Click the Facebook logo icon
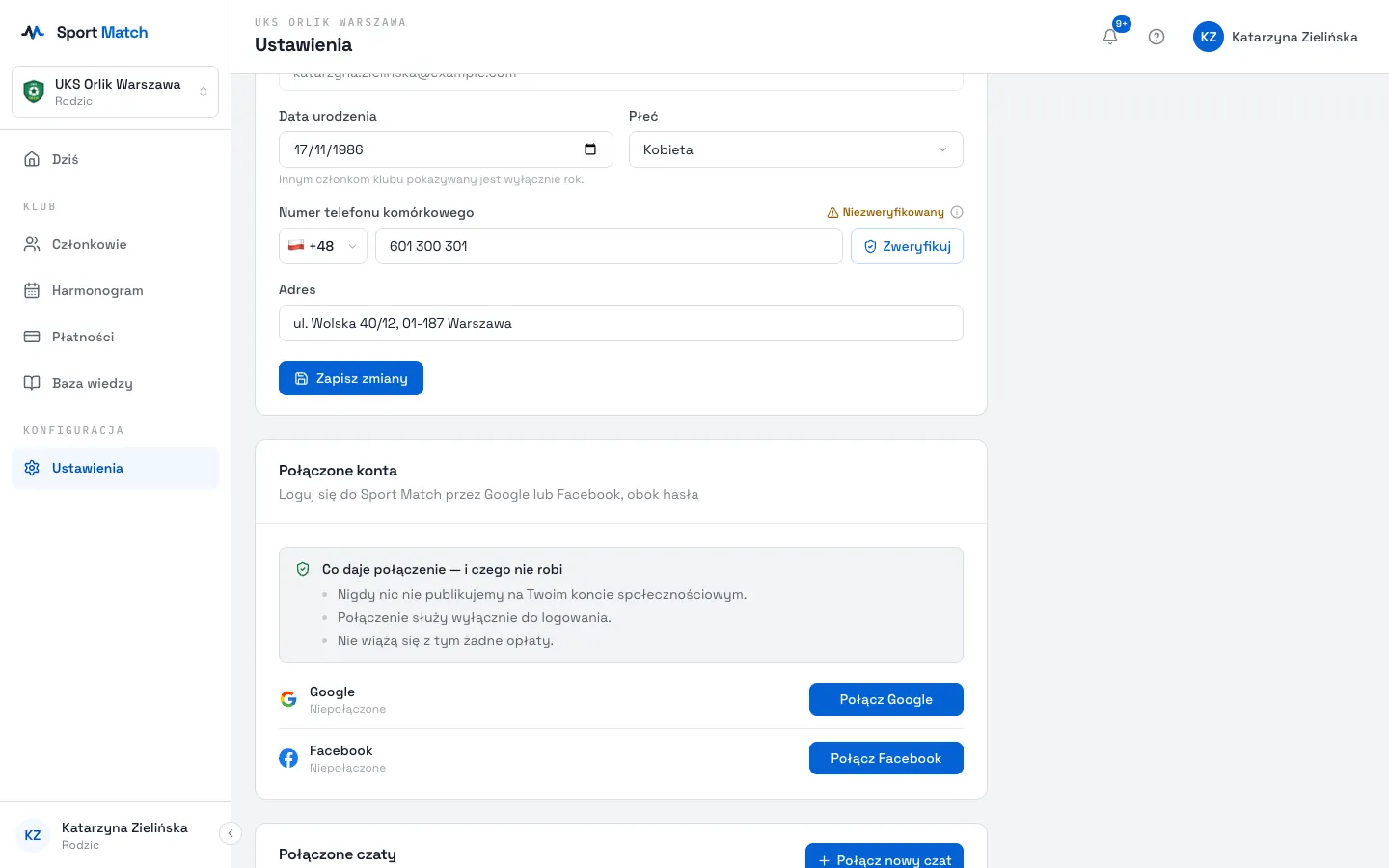 pos(288,758)
